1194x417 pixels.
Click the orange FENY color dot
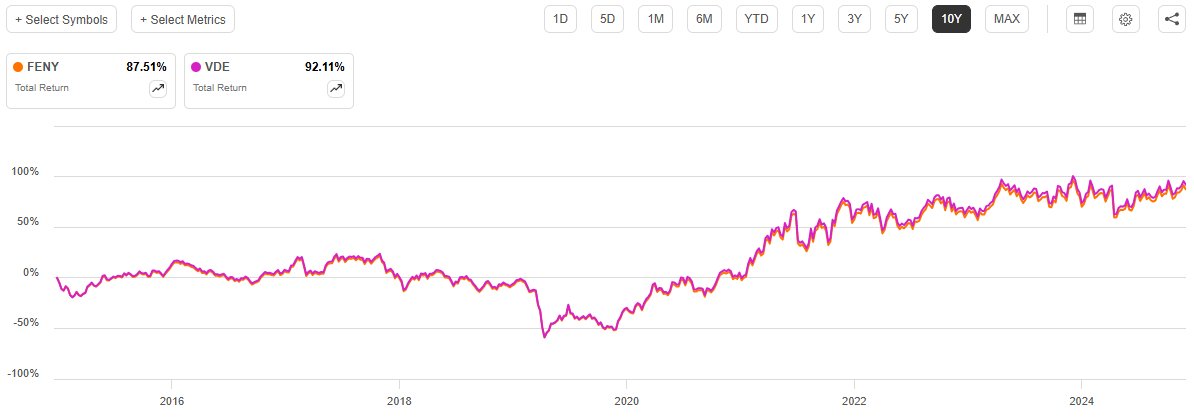click(18, 67)
